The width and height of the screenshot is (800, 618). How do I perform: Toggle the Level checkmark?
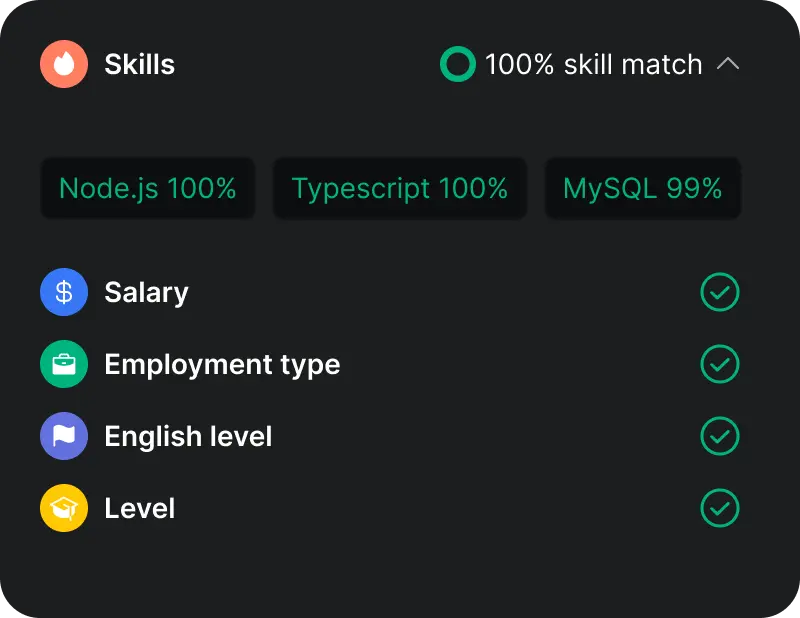pos(720,508)
